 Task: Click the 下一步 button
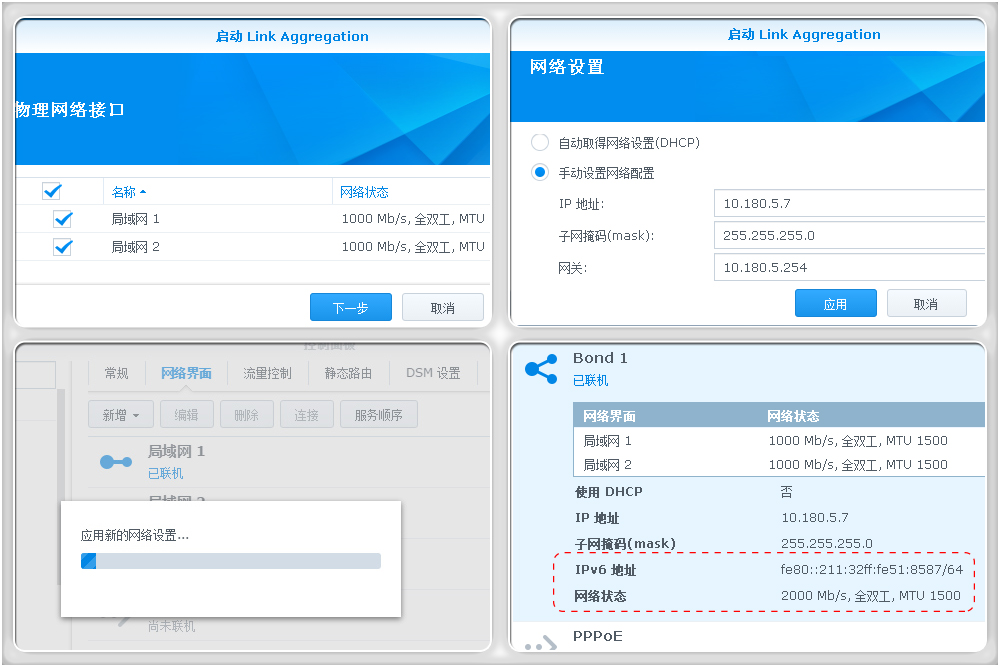[350, 307]
